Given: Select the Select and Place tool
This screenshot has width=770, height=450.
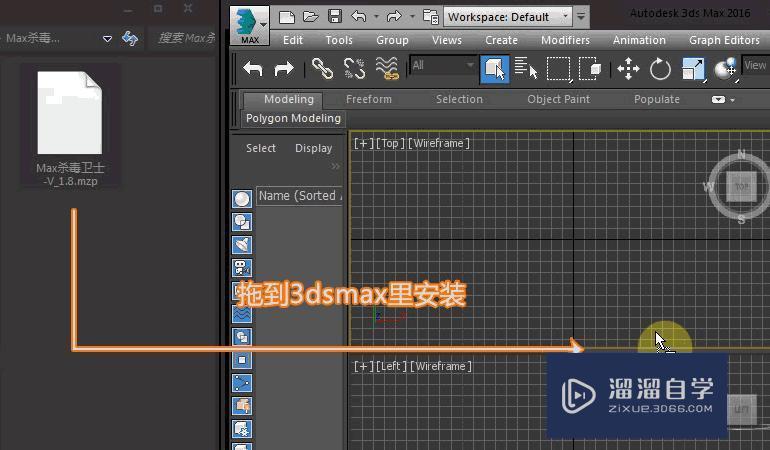Looking at the screenshot, I should pyautogui.click(x=725, y=69).
